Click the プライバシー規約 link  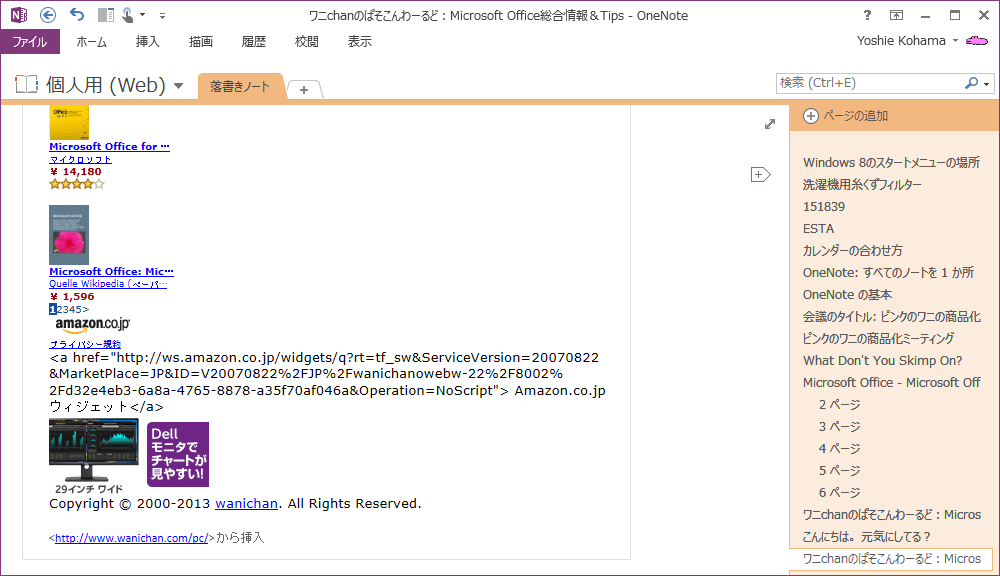click(x=85, y=344)
